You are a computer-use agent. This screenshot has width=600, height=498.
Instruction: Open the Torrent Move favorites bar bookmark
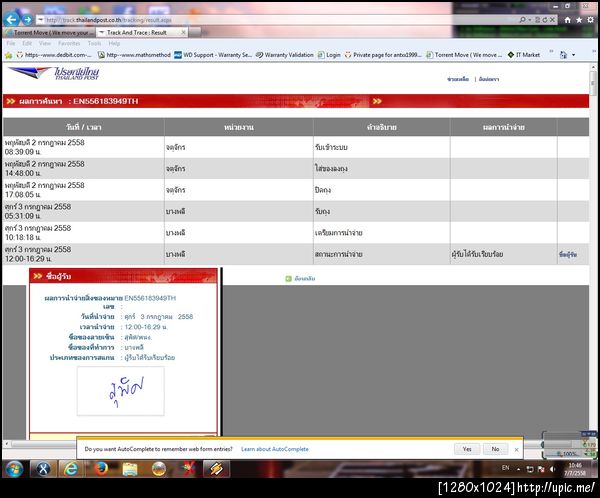pos(464,55)
